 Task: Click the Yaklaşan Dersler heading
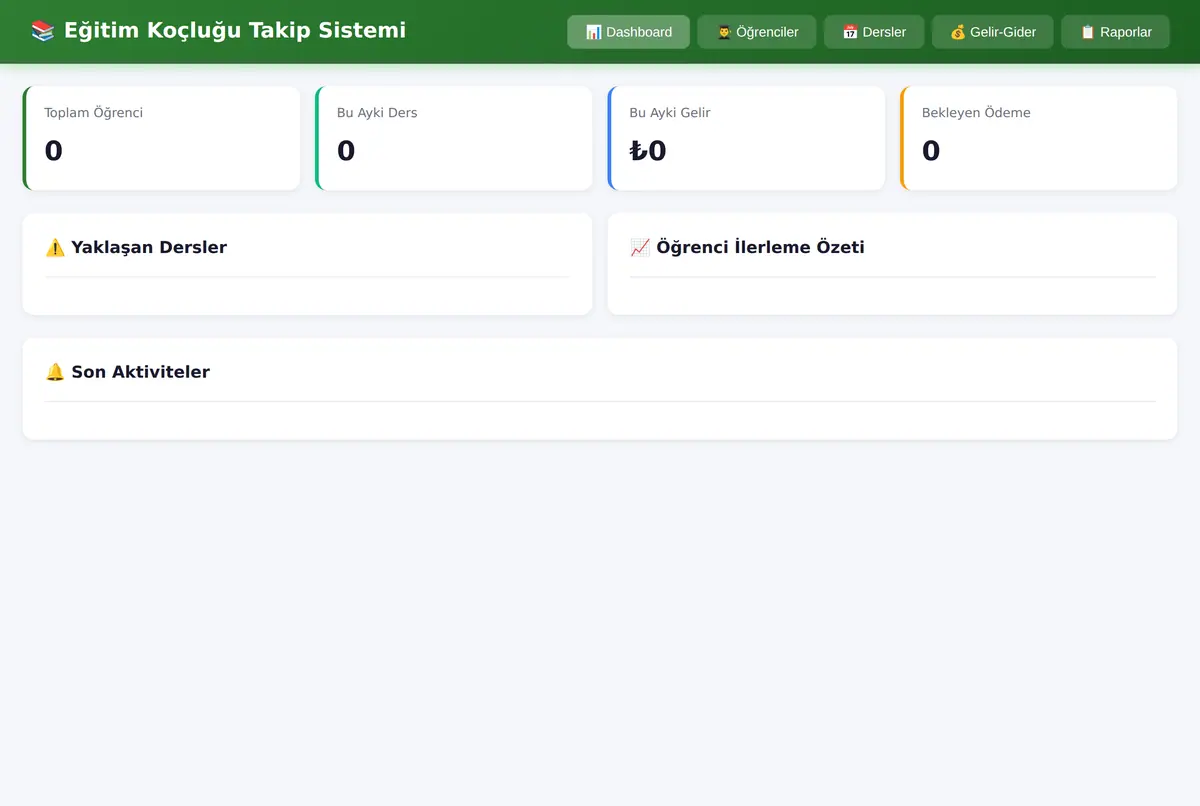point(149,247)
